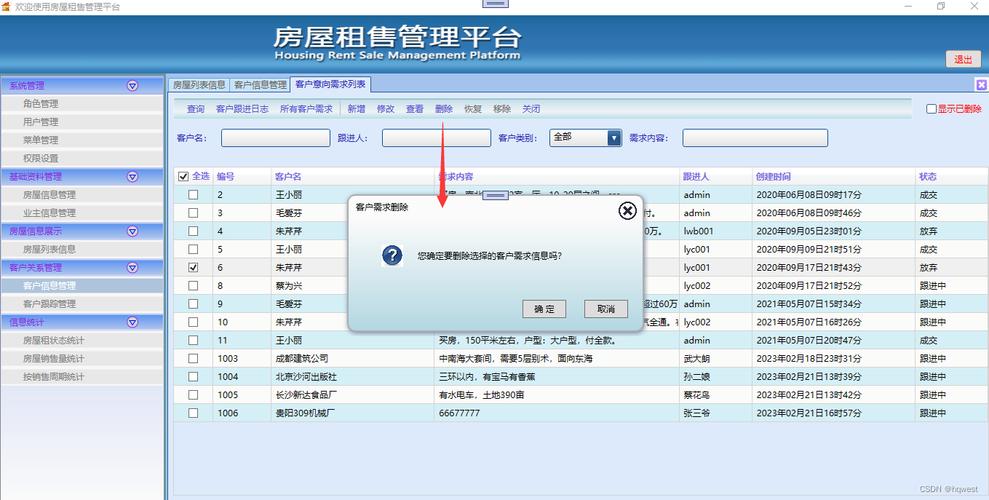Click 所有客户需求 toolbar item
Image resolution: width=989 pixels, height=500 pixels.
point(306,109)
